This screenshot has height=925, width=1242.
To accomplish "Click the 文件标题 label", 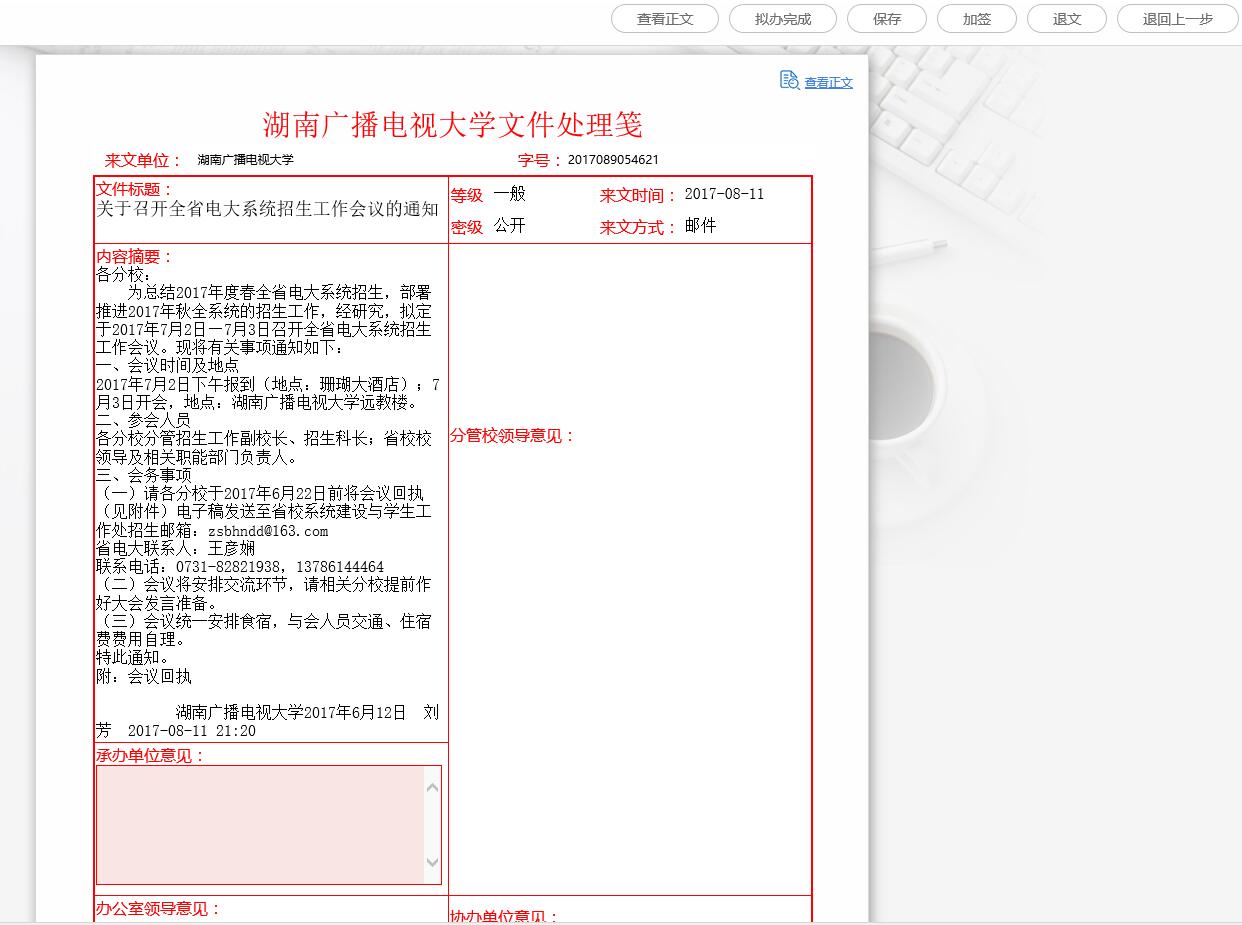I will click(x=135, y=189).
